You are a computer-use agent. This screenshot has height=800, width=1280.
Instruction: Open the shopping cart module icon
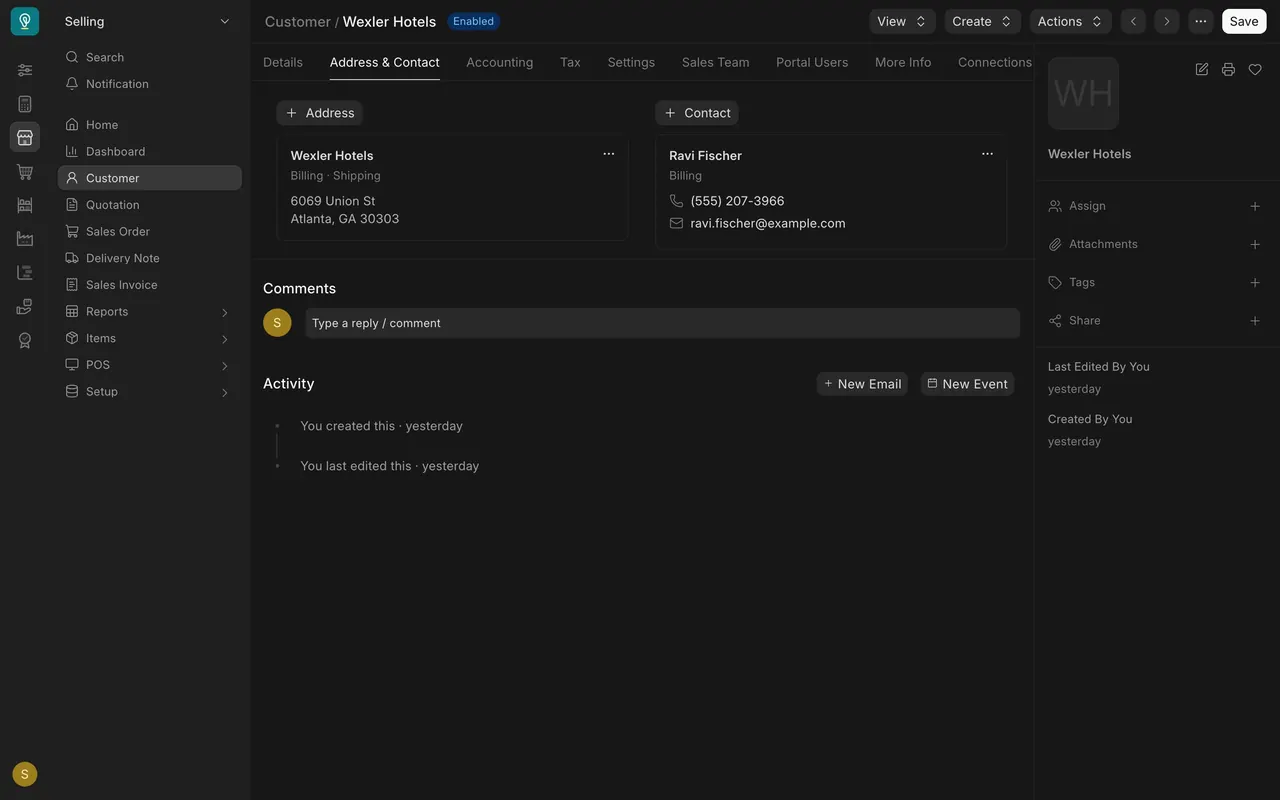pos(25,171)
